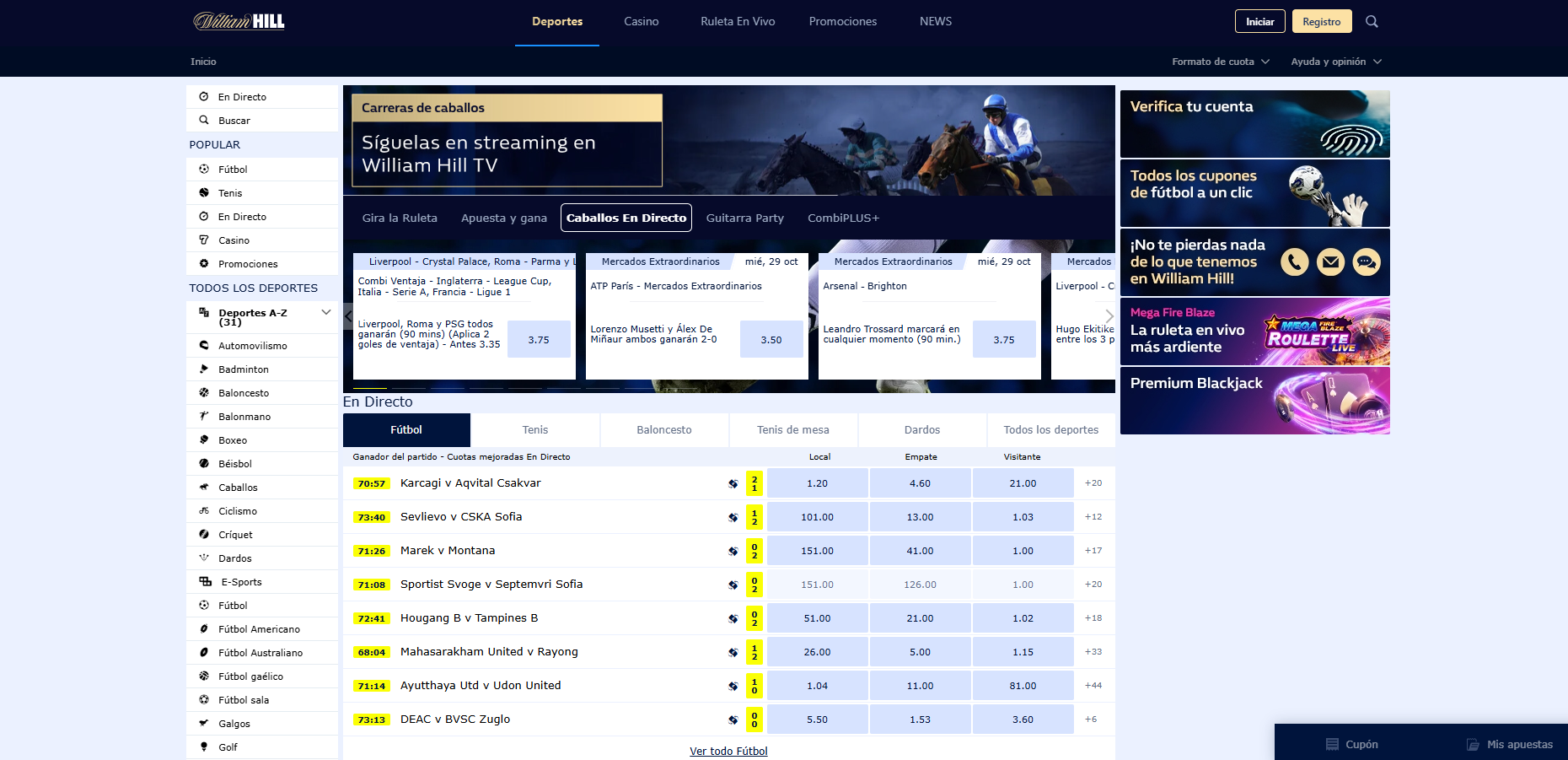Click the Tenis ball icon in Popular list
Screen dimensions: 1568x760
pyautogui.click(x=204, y=193)
